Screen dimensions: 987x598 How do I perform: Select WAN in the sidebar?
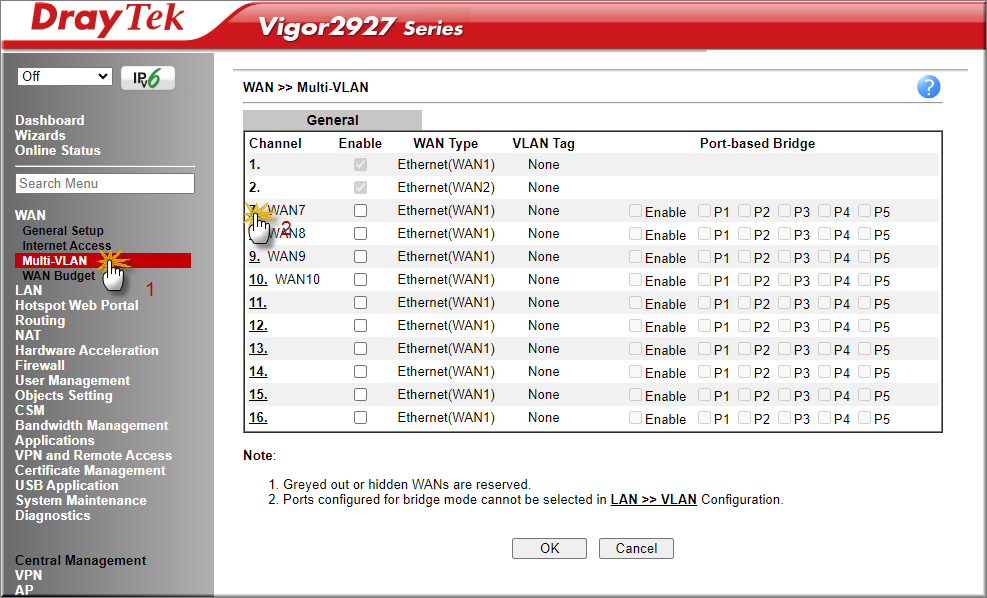click(30, 215)
